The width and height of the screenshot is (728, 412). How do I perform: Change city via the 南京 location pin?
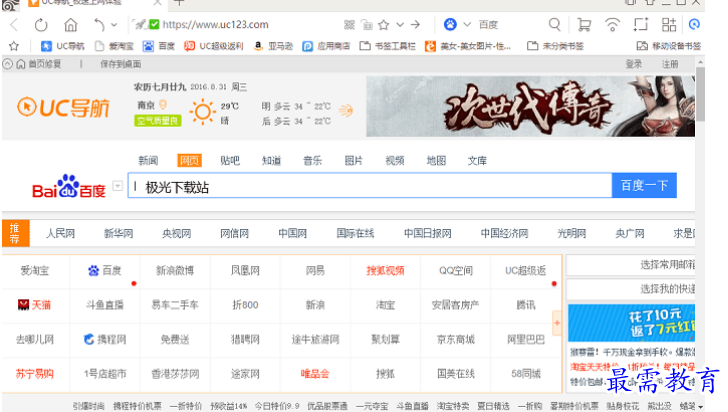[x=163, y=105]
